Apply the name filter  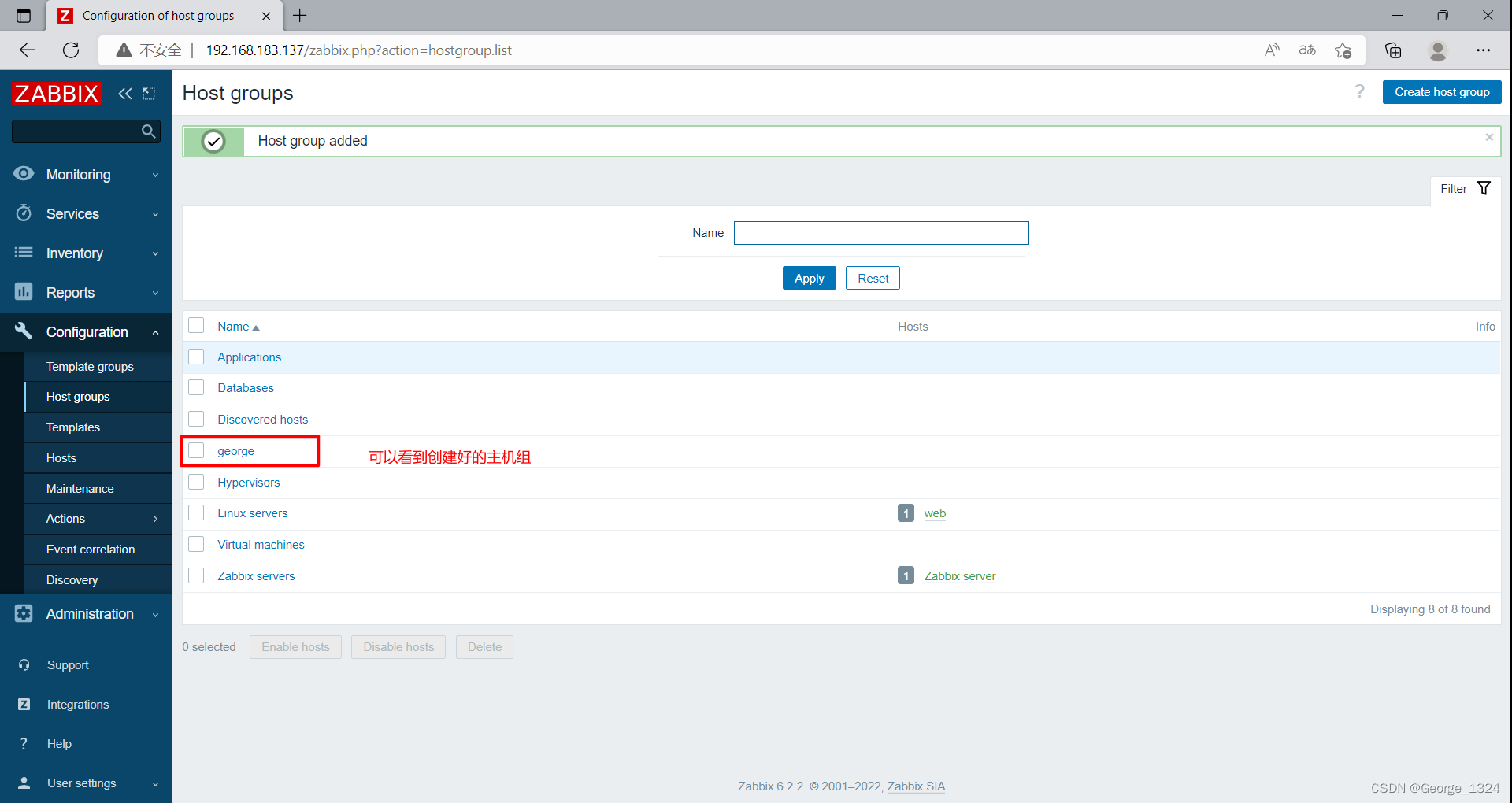pos(809,278)
